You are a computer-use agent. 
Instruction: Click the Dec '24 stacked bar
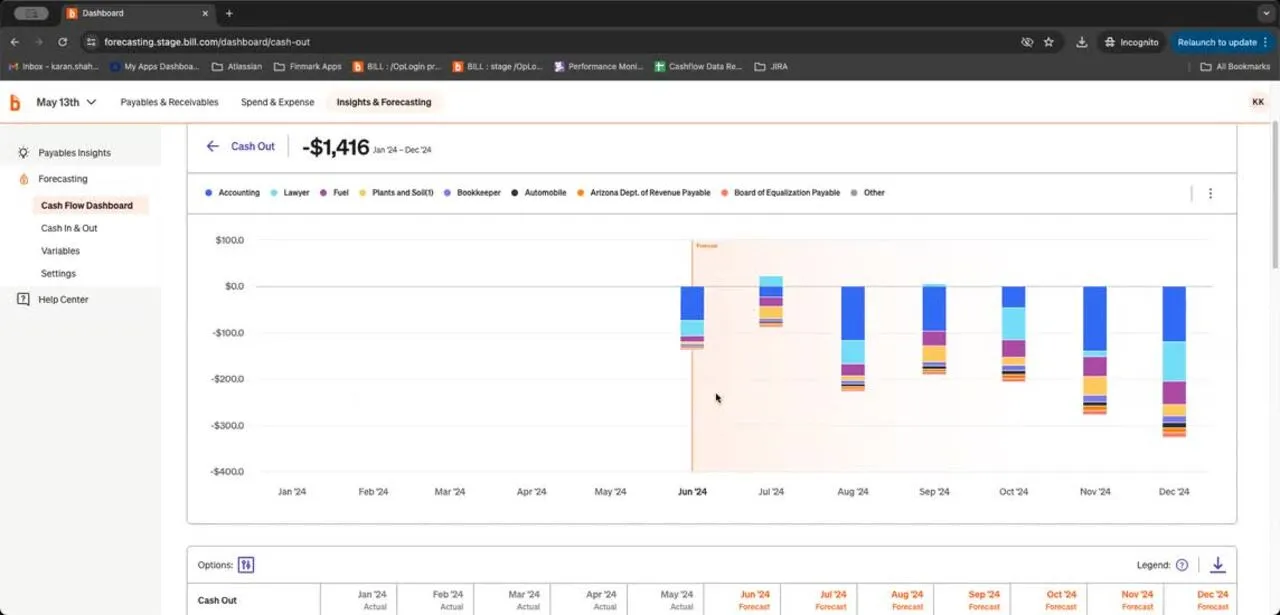point(1174,362)
